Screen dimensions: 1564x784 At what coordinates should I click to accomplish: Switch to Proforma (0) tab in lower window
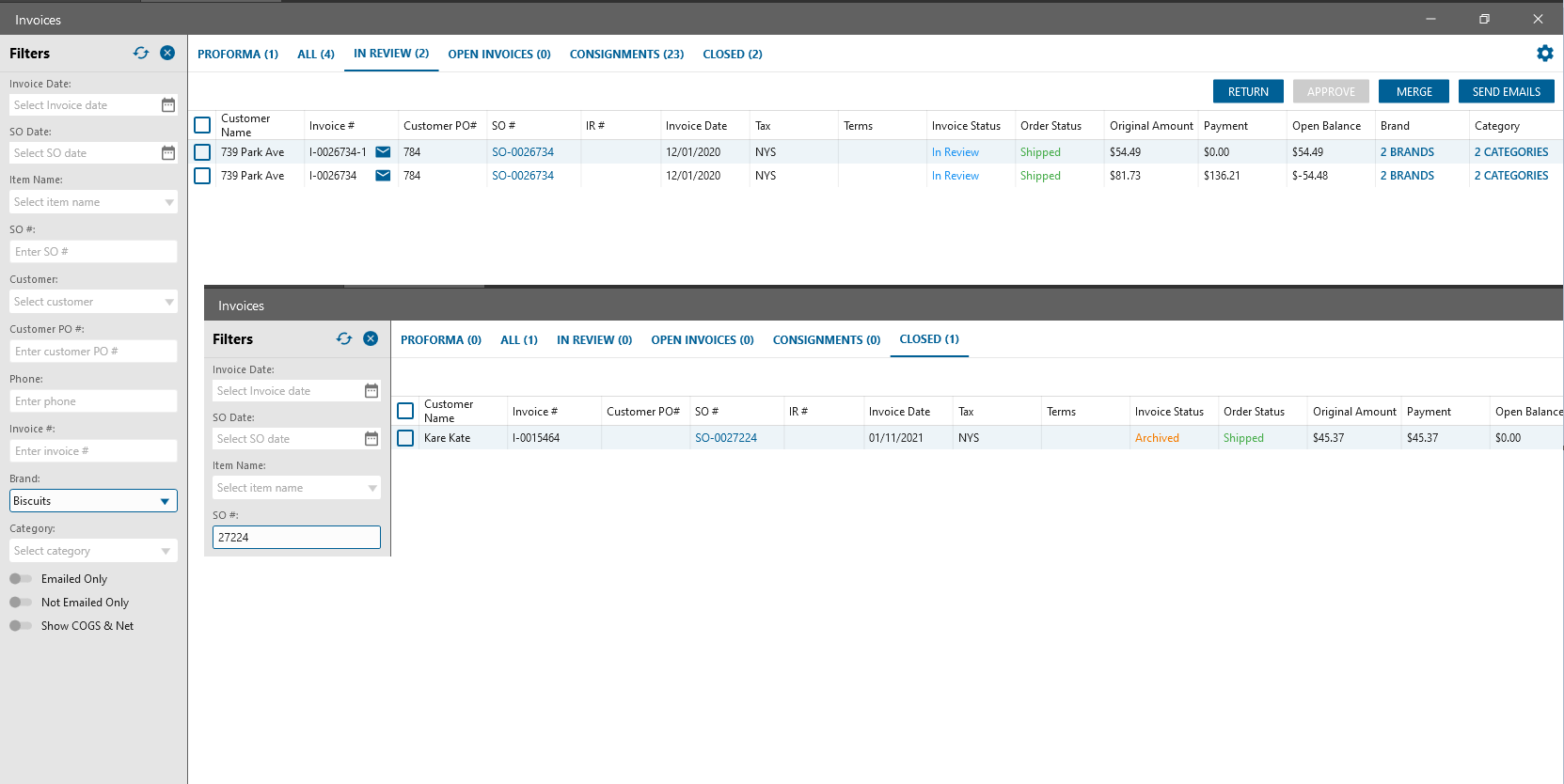point(441,340)
